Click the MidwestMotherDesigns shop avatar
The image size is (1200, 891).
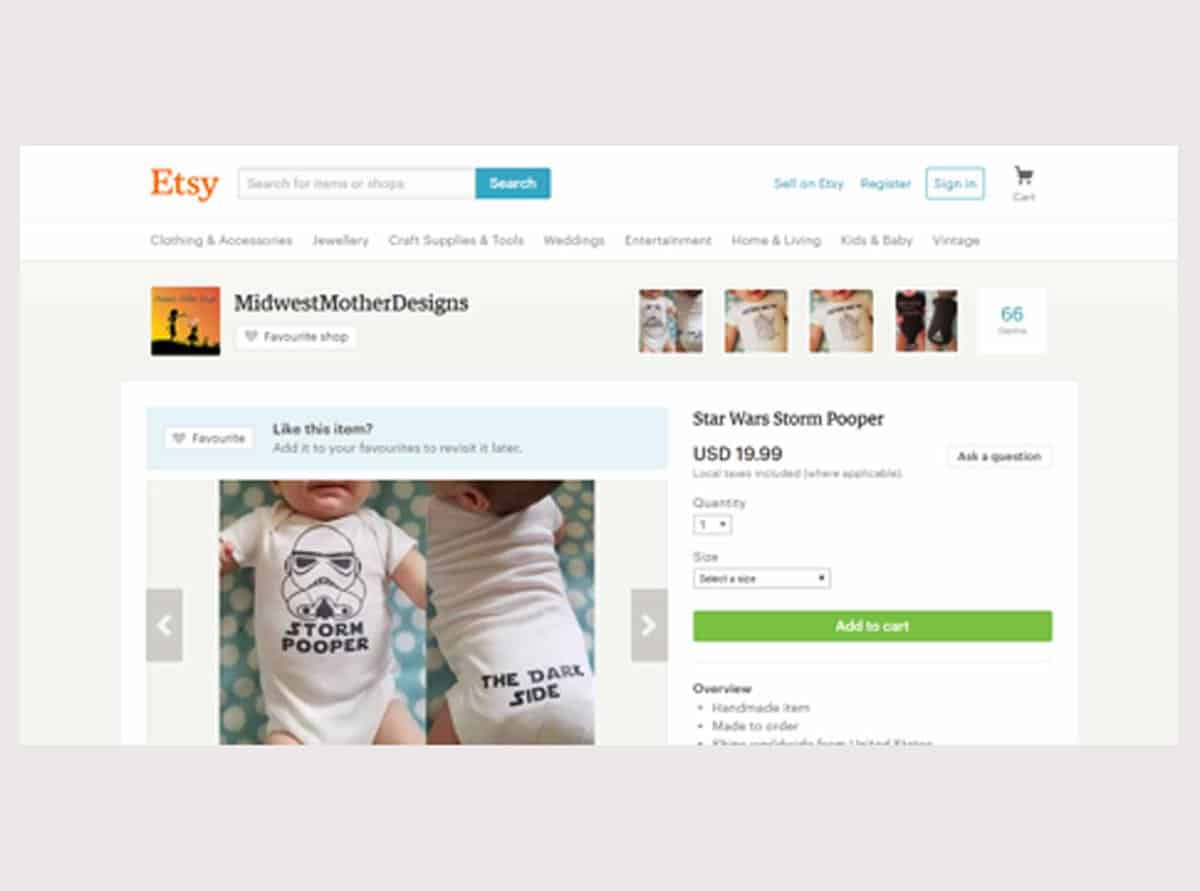point(185,321)
